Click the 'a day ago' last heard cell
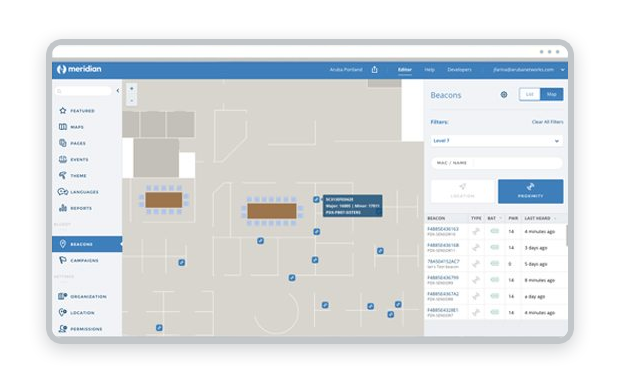 click(535, 297)
